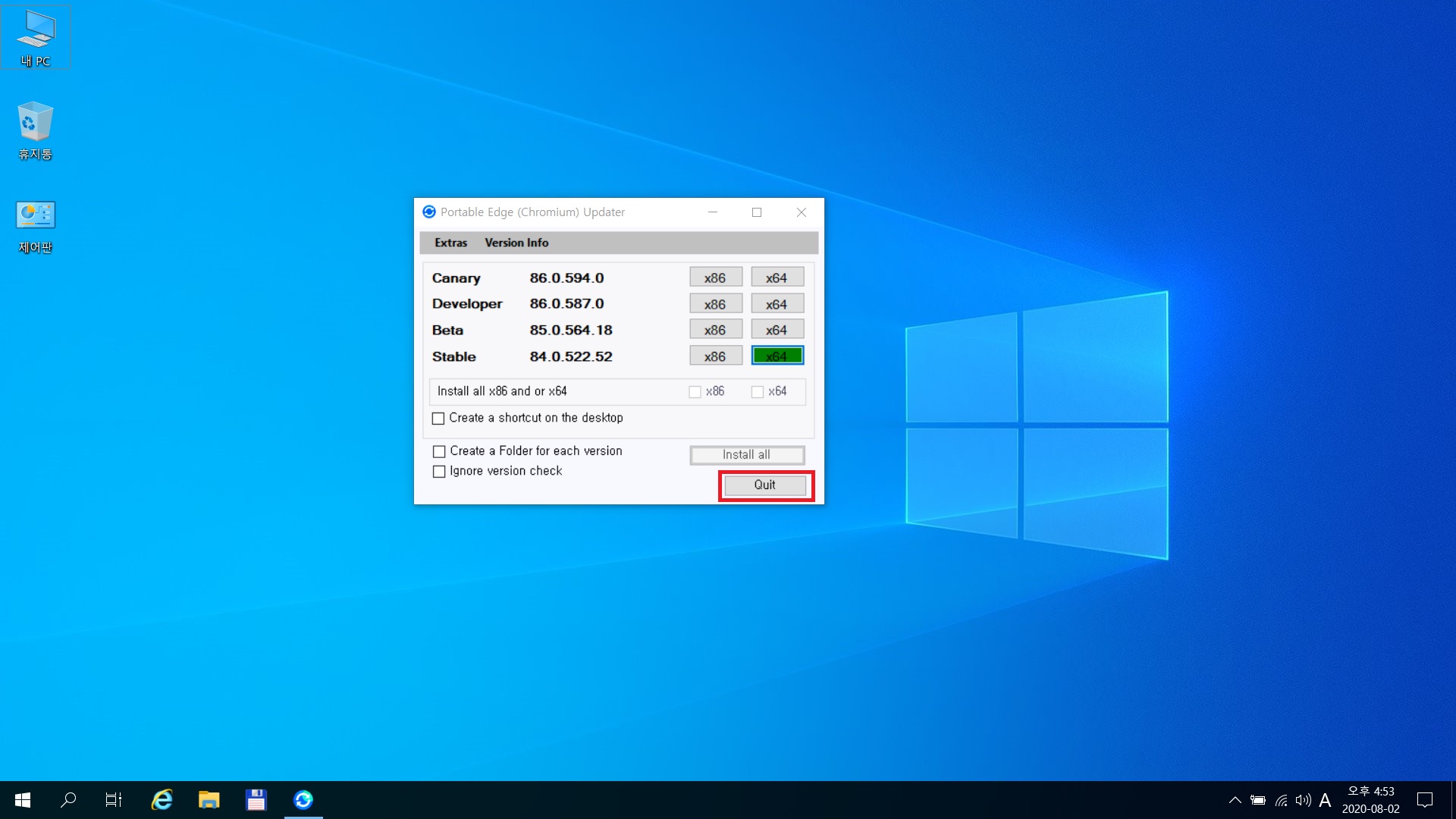The width and height of the screenshot is (1456, 819).
Task: Open taskbar search magnifier
Action: (68, 800)
